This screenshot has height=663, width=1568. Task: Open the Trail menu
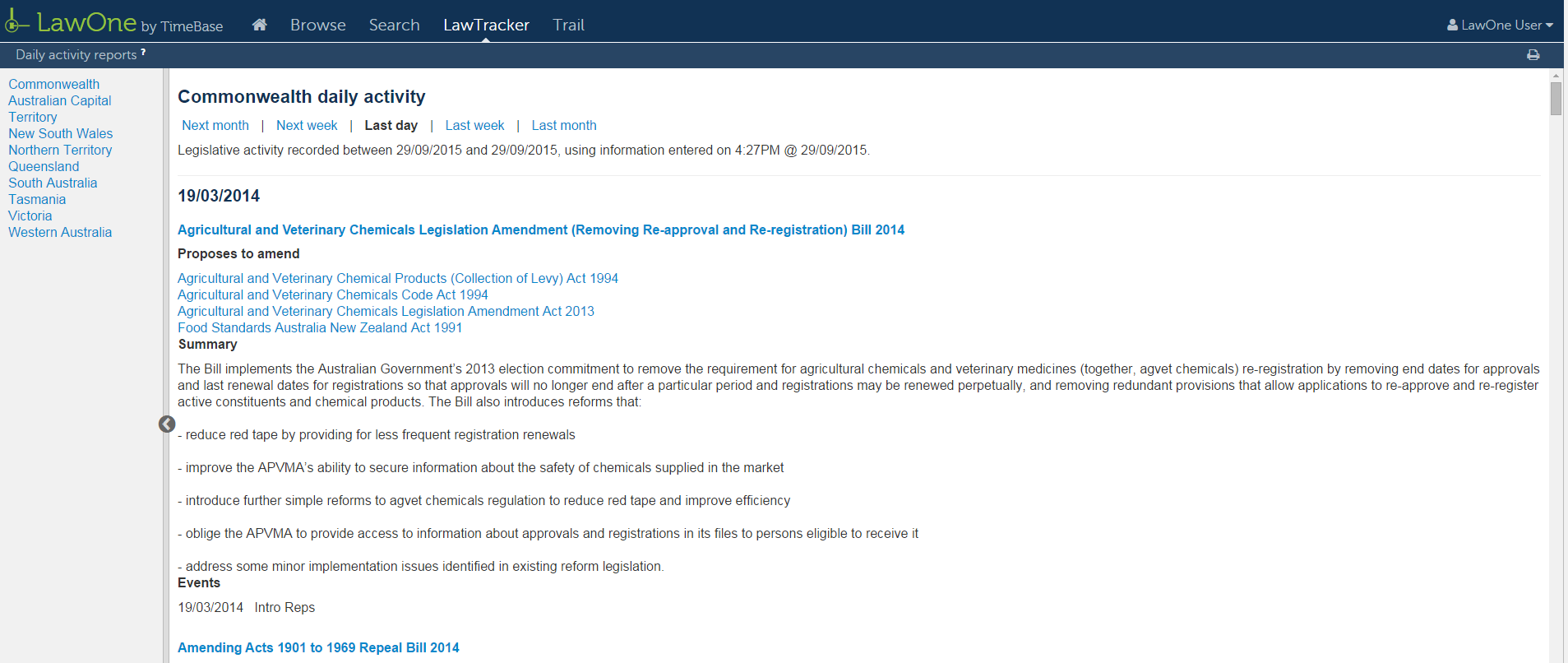coord(568,25)
